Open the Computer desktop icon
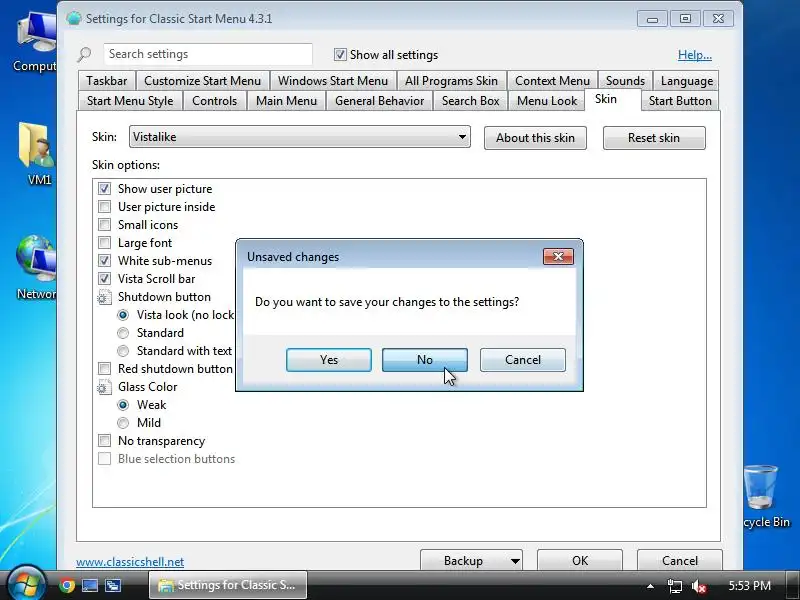Viewport: 800px width, 600px height. 36,43
